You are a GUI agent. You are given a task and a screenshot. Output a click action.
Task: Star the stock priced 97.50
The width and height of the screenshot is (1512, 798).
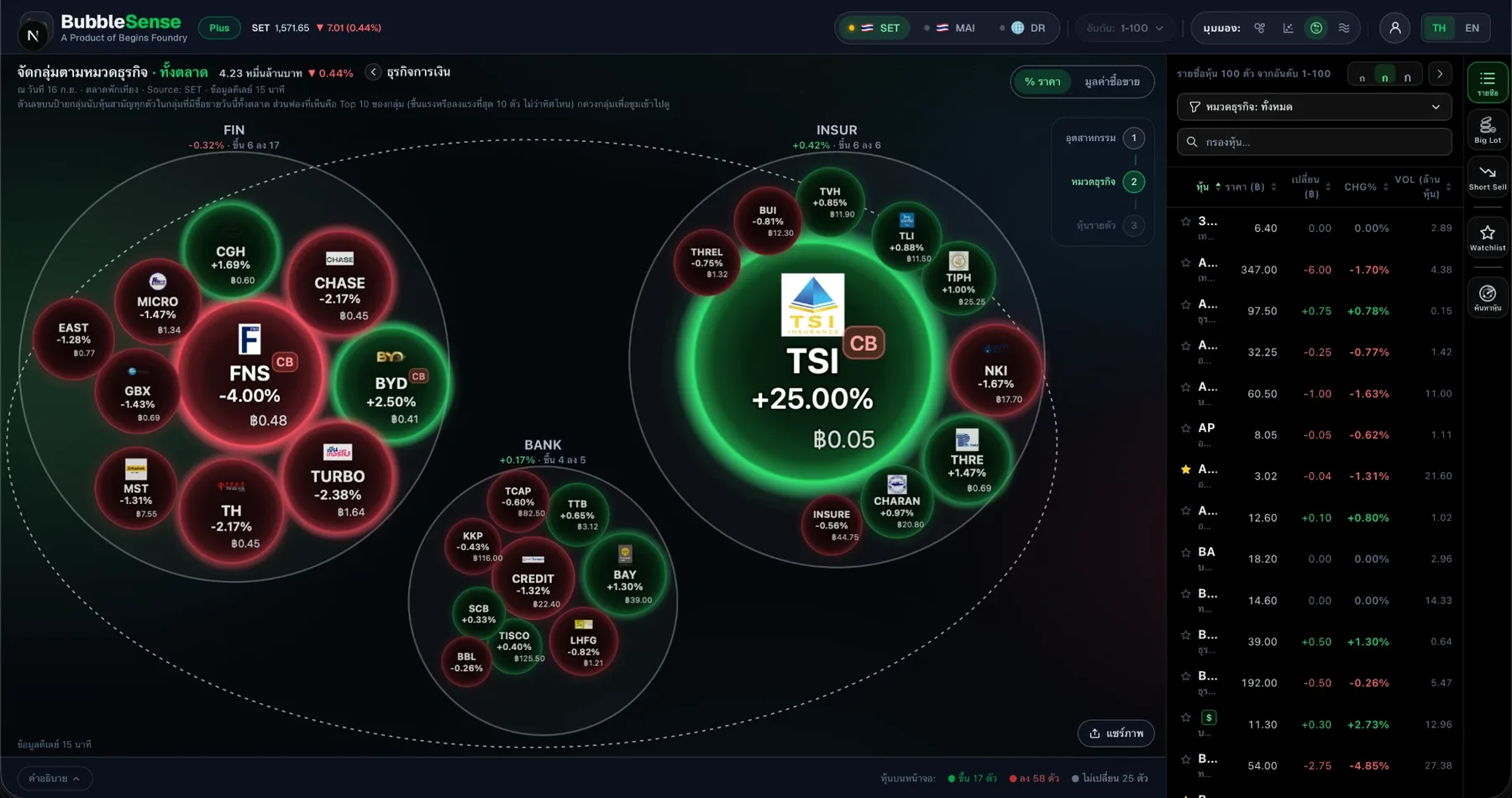pos(1185,304)
